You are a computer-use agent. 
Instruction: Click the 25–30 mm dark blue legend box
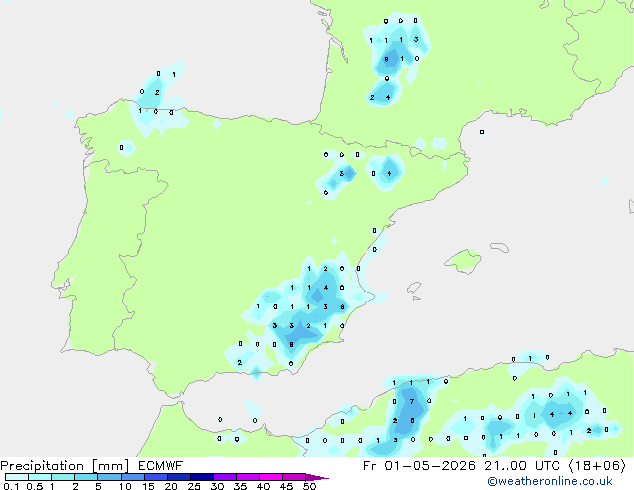coord(202,477)
